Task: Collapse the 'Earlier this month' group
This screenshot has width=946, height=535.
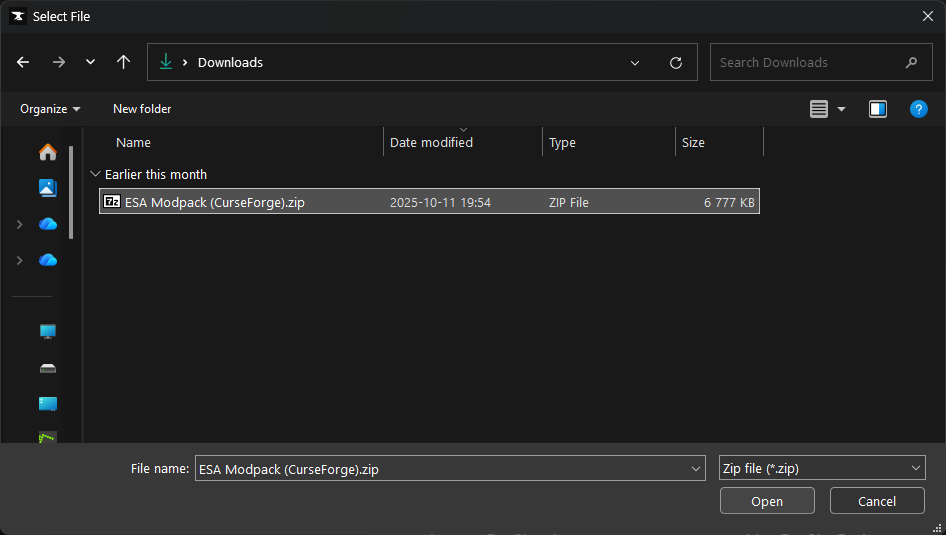Action: click(x=96, y=174)
